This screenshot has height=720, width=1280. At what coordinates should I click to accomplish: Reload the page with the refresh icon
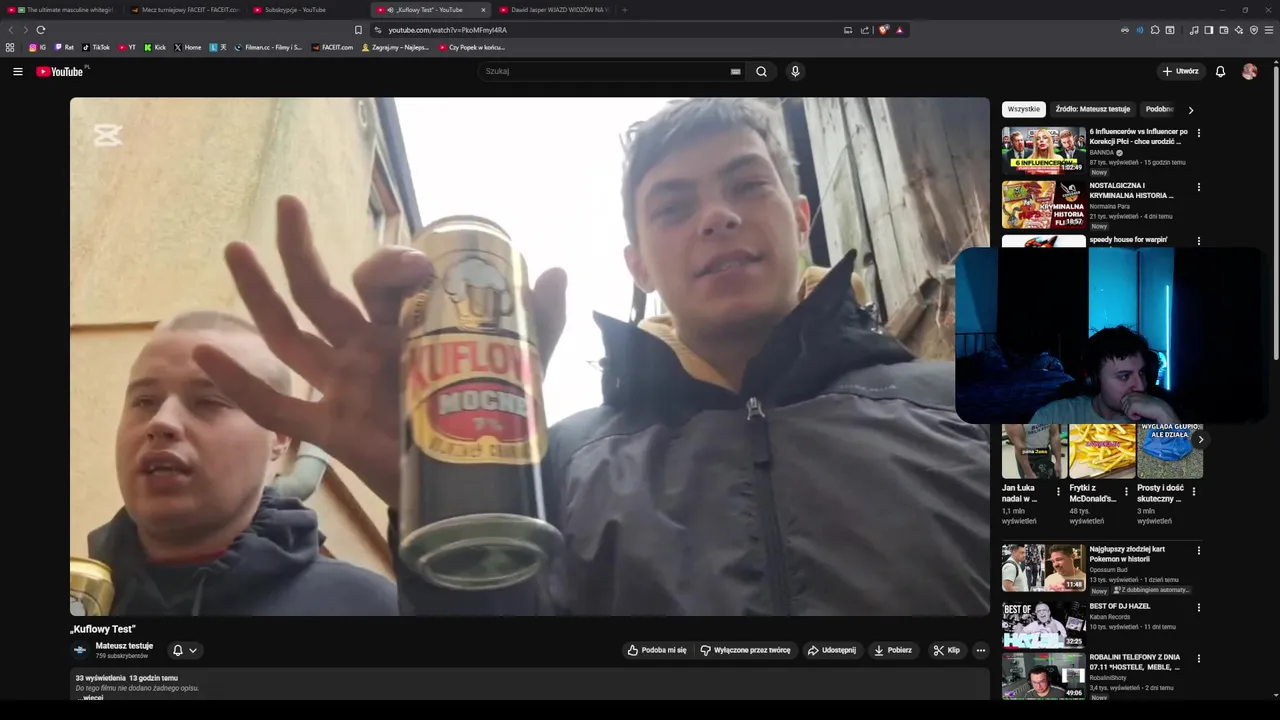41,30
